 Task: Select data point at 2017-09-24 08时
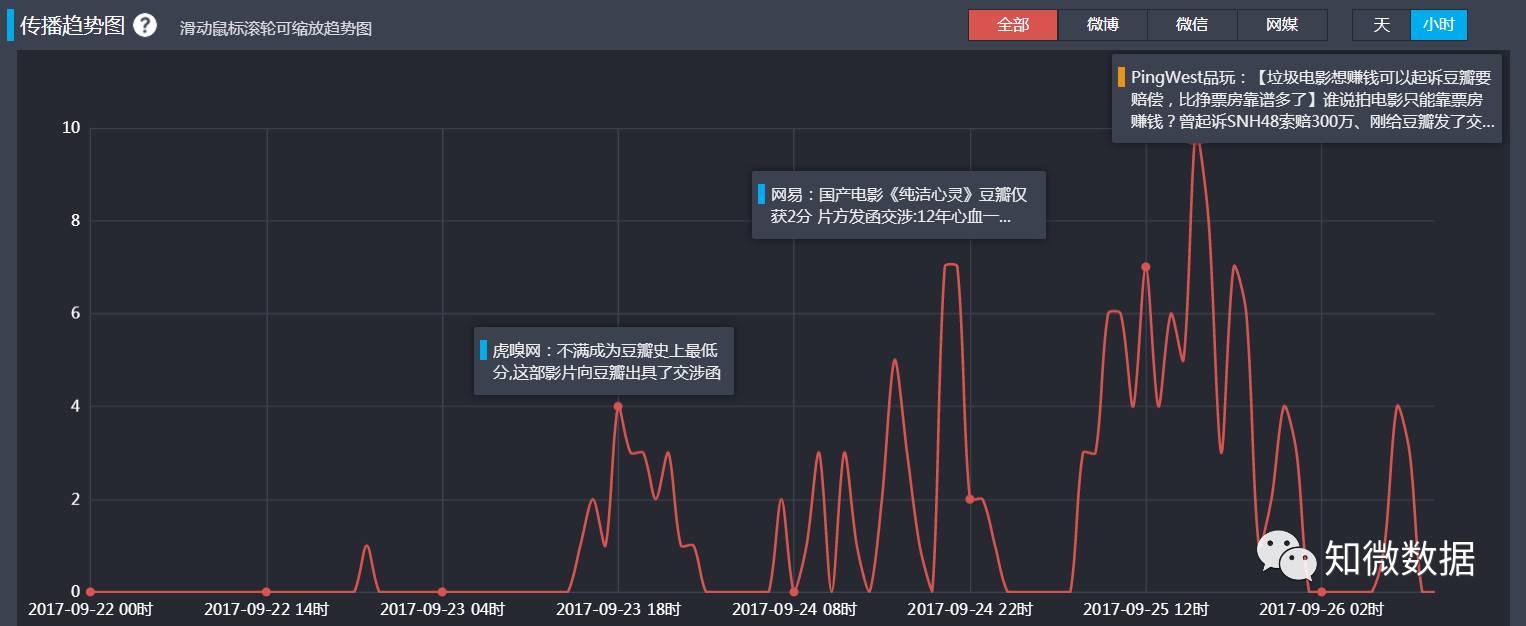click(x=794, y=592)
